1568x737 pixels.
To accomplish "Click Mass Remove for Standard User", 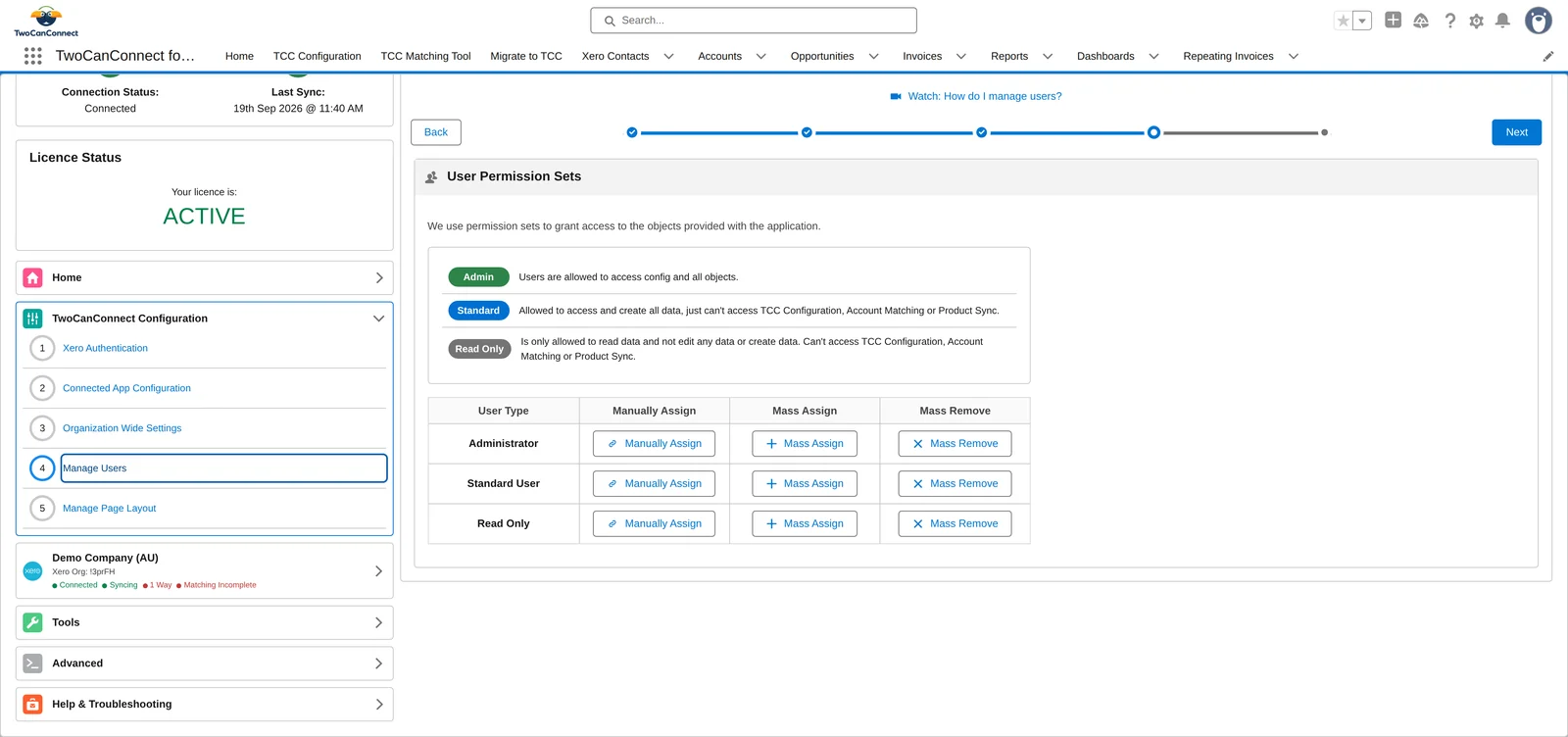I will tap(955, 484).
